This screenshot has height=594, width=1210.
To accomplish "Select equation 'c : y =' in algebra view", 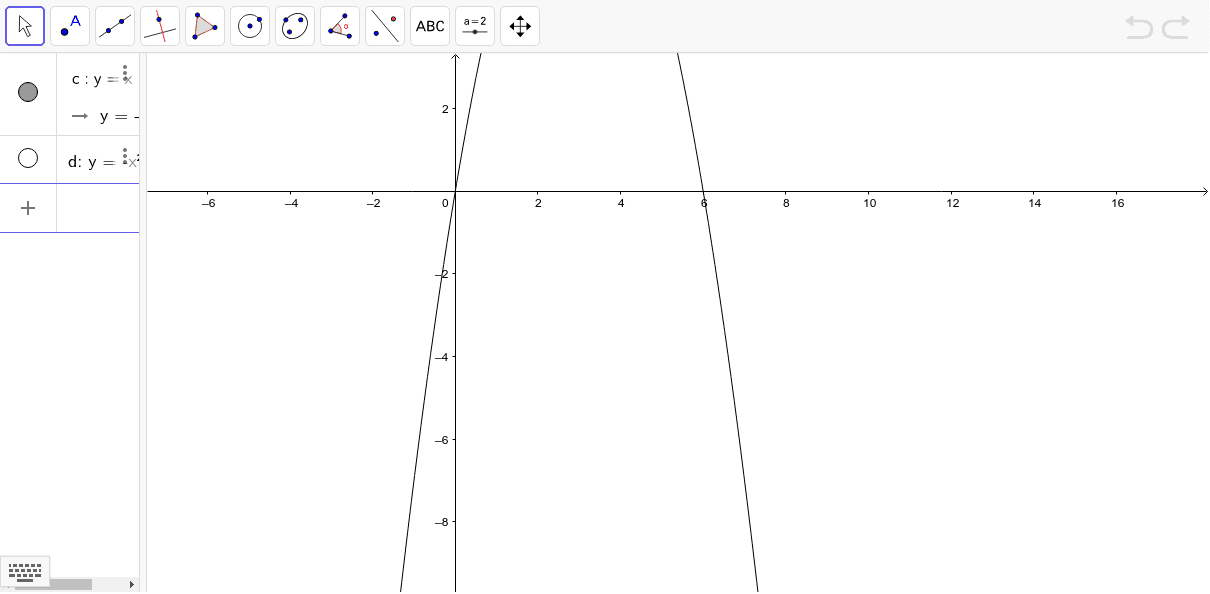I will point(95,80).
